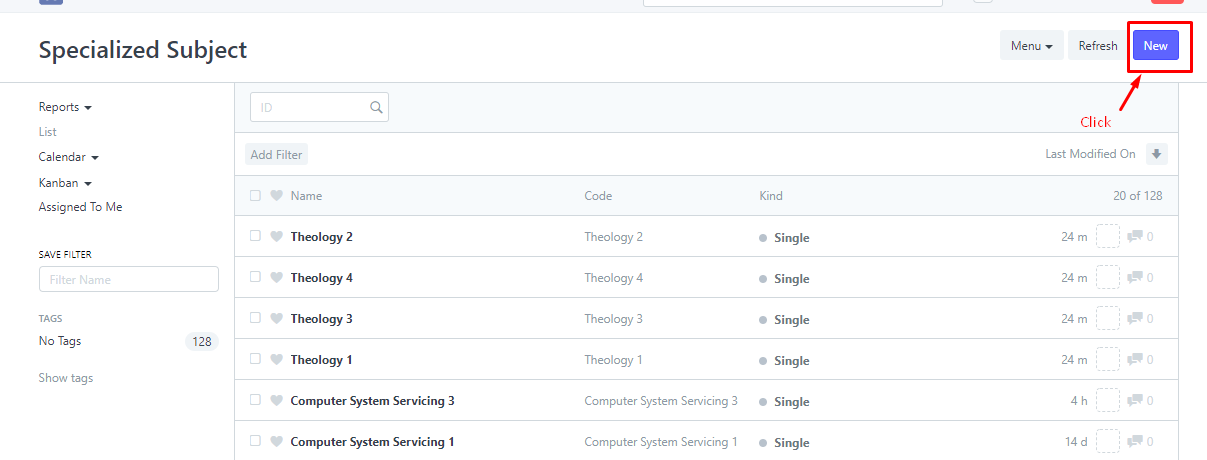Check the Theology 2 row checkbox
Image resolution: width=1207 pixels, height=460 pixels.
coord(255,236)
